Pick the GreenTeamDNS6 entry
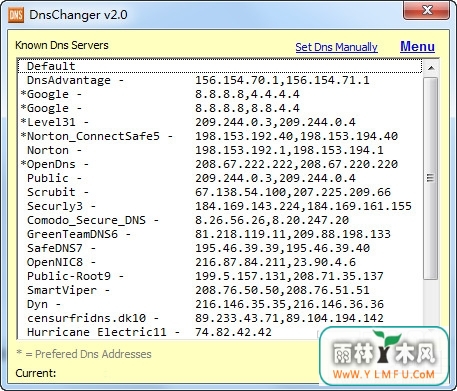The width and height of the screenshot is (457, 391). [x=220, y=234]
